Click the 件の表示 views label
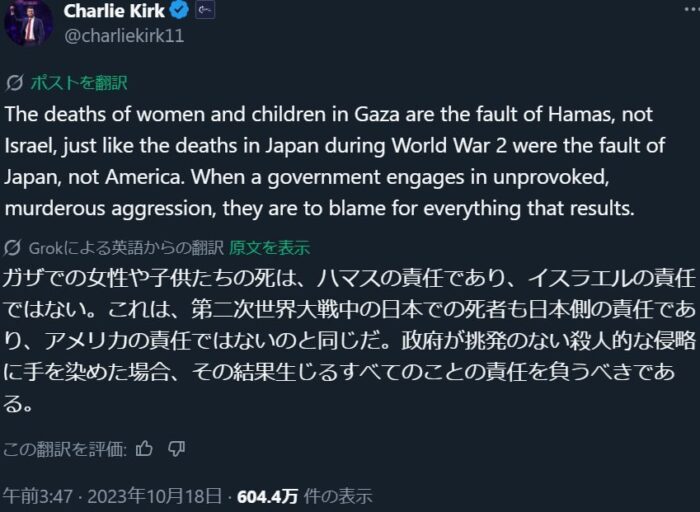This screenshot has height=512, width=700. [x=339, y=495]
